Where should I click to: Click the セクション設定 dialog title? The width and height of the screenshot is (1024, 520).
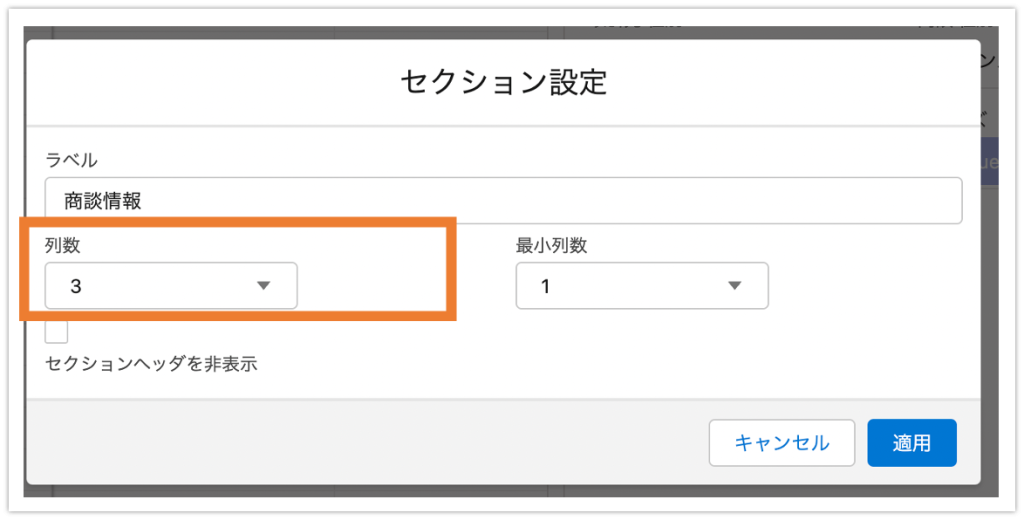click(504, 82)
